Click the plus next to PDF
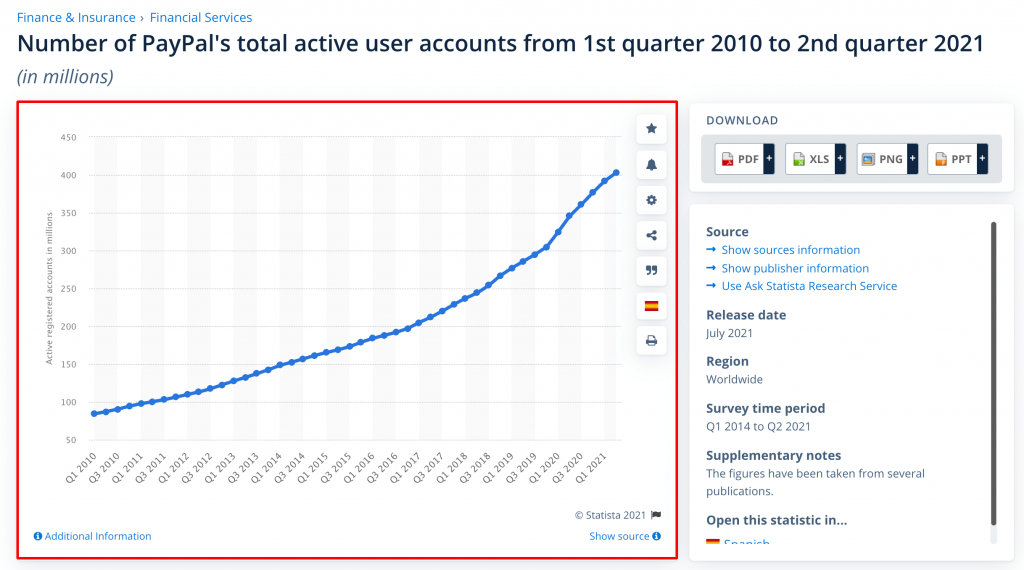 coord(769,159)
